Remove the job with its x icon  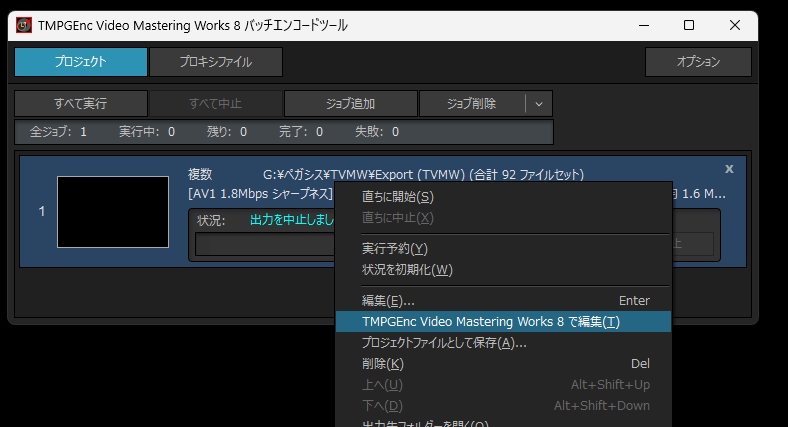pos(729,169)
